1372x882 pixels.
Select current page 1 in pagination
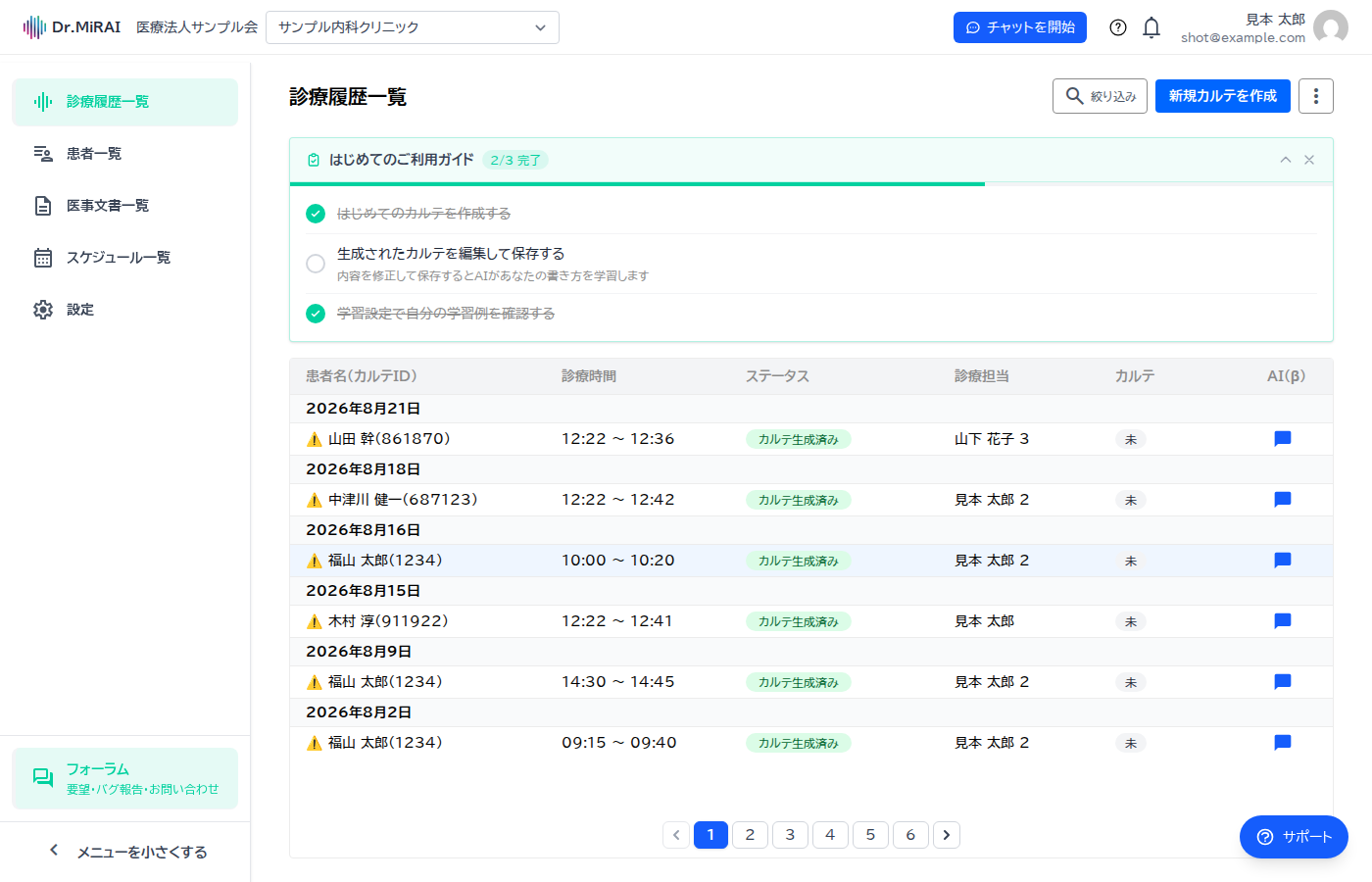710,835
